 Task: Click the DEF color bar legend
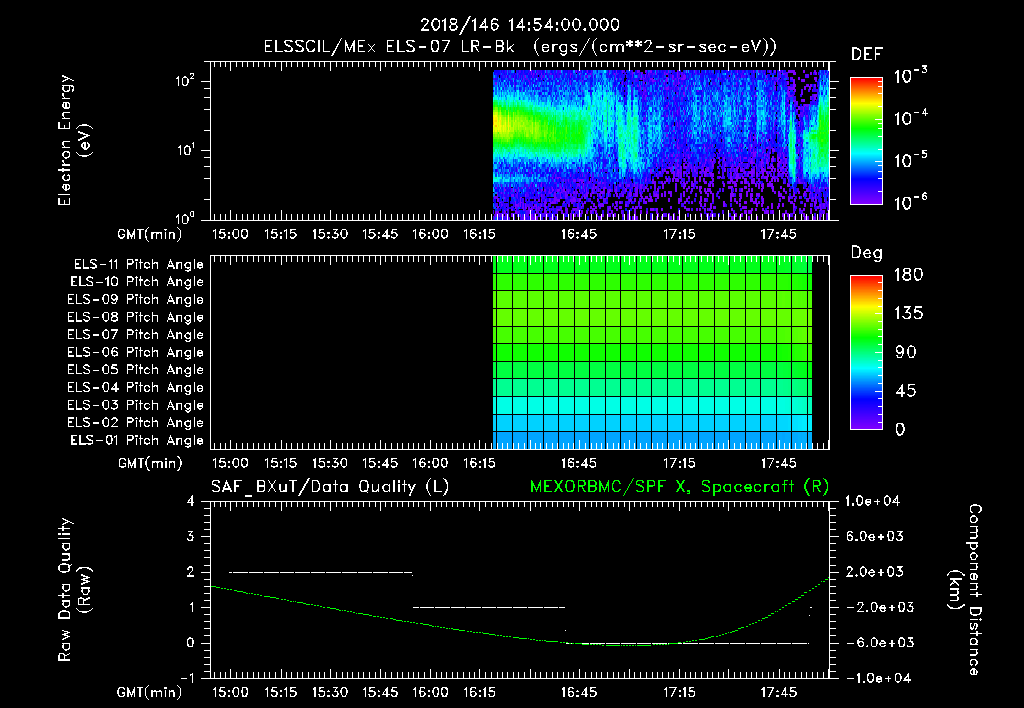tap(866, 141)
